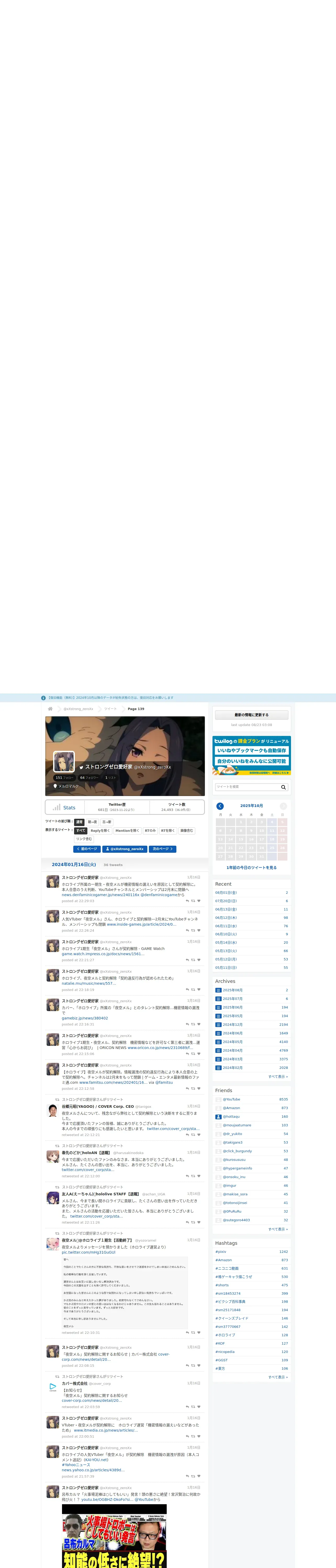Open the news.denfaminicogamer.jp tweet link

pyautogui.click(x=101, y=895)
